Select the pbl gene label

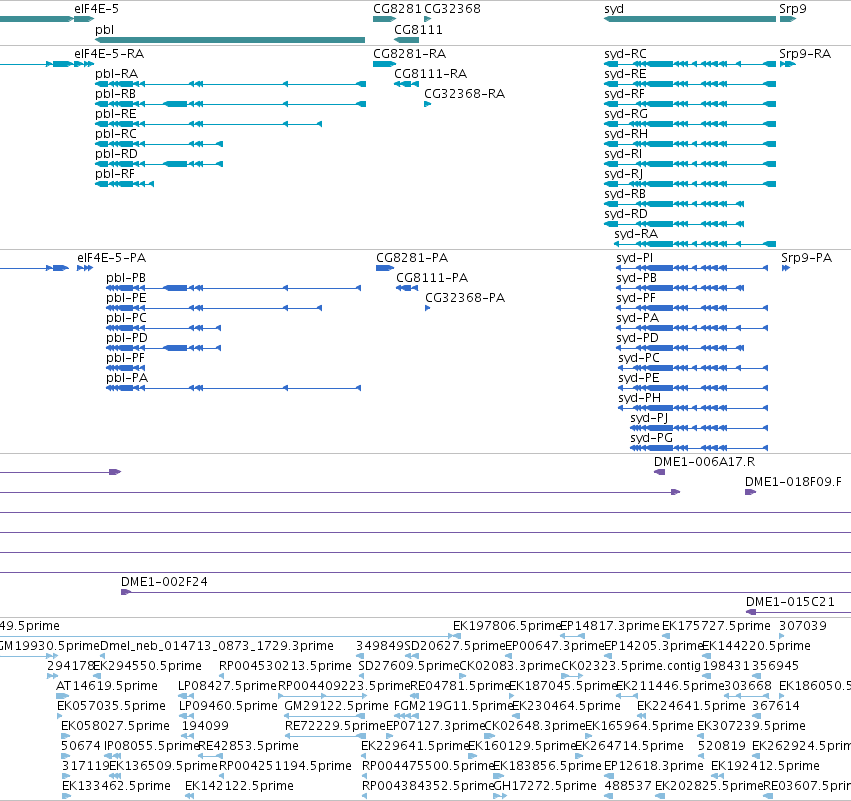point(104,30)
